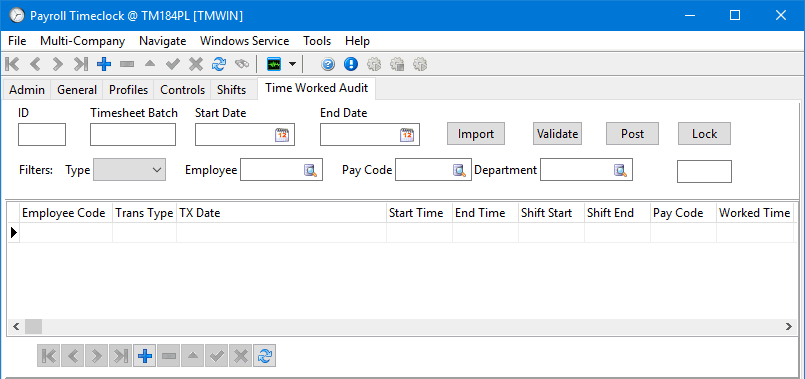Click the binoculars Search icon in toolbar

tap(242, 64)
